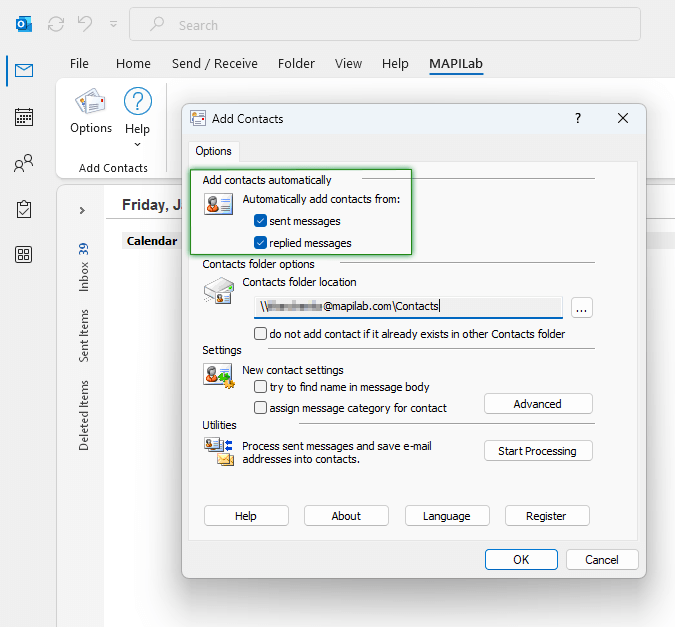Click the Calendar heading behind the dialog
The image size is (675, 627).
[x=152, y=241]
